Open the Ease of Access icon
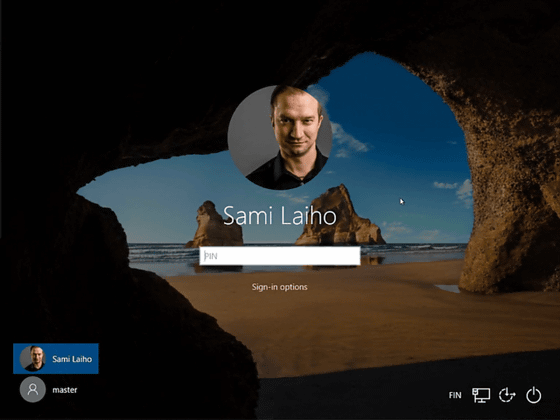The width and height of the screenshot is (560, 420). [507, 395]
